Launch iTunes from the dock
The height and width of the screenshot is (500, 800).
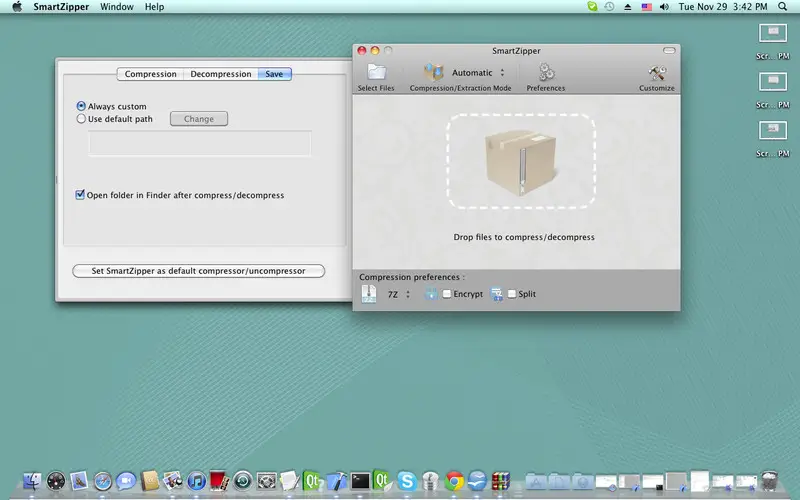click(196, 481)
